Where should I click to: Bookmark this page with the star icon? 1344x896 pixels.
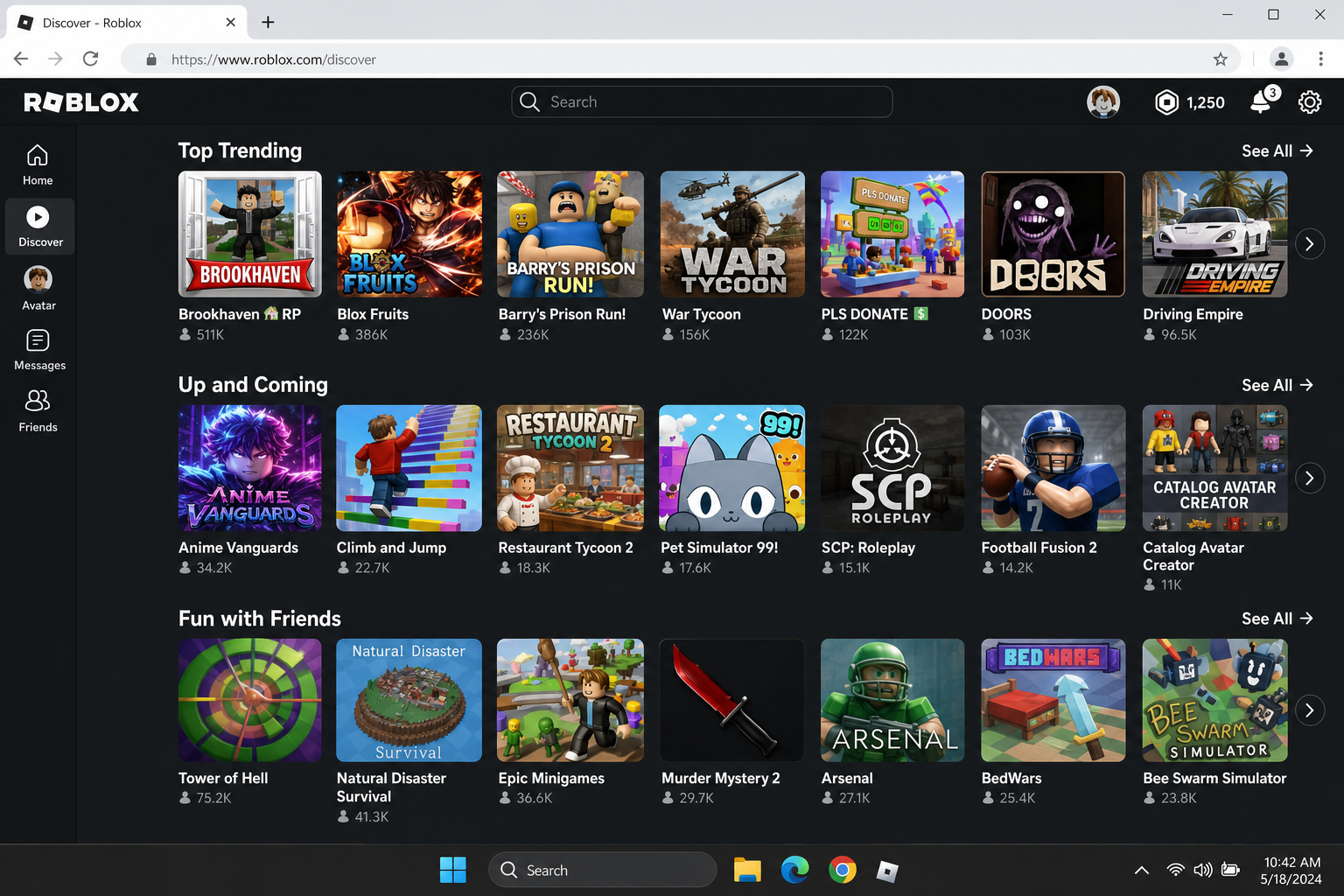pyautogui.click(x=1221, y=59)
